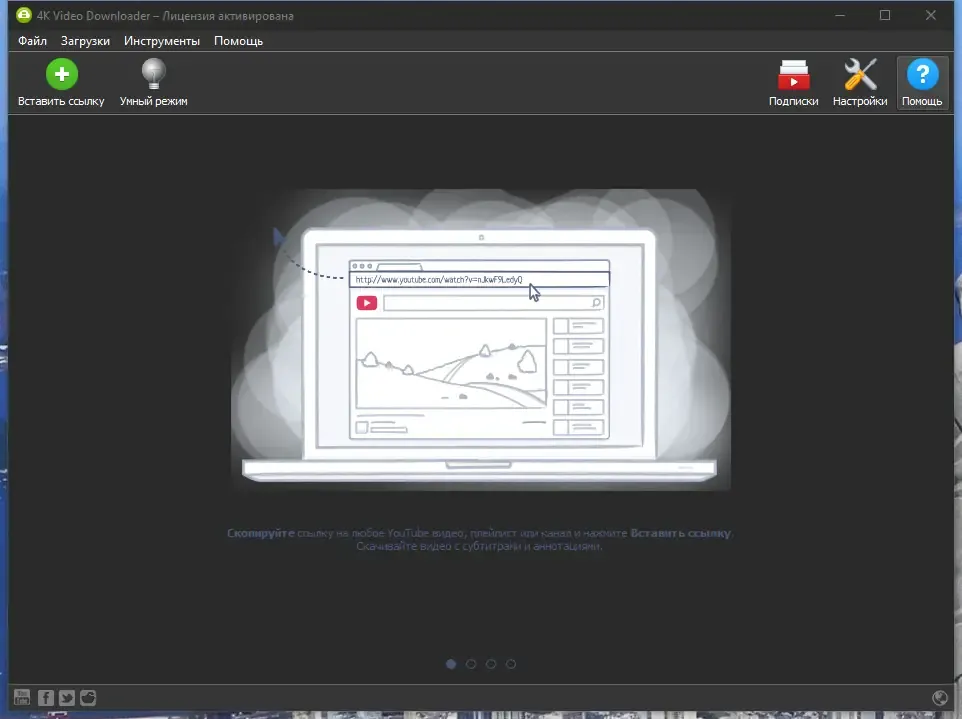This screenshot has height=719, width=962.
Task: Open Настройки wrench and screwdriver icon
Action: click(860, 74)
